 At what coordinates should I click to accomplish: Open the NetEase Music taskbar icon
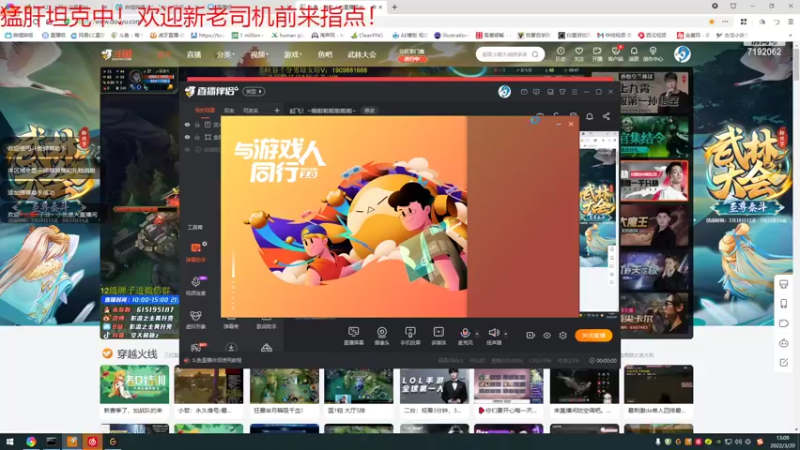[92, 442]
